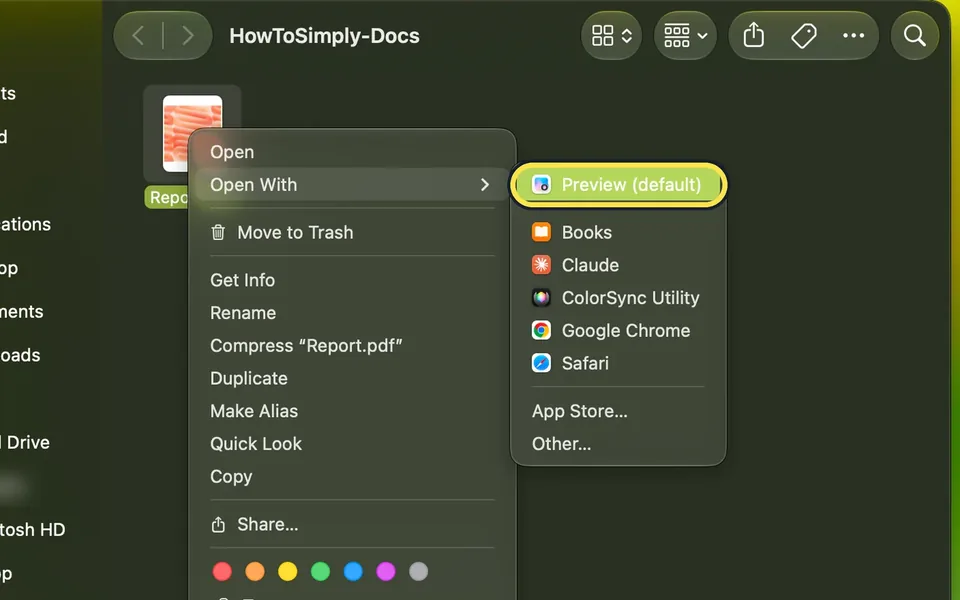Choose Copy from context menu
960x600 pixels.
click(352, 476)
